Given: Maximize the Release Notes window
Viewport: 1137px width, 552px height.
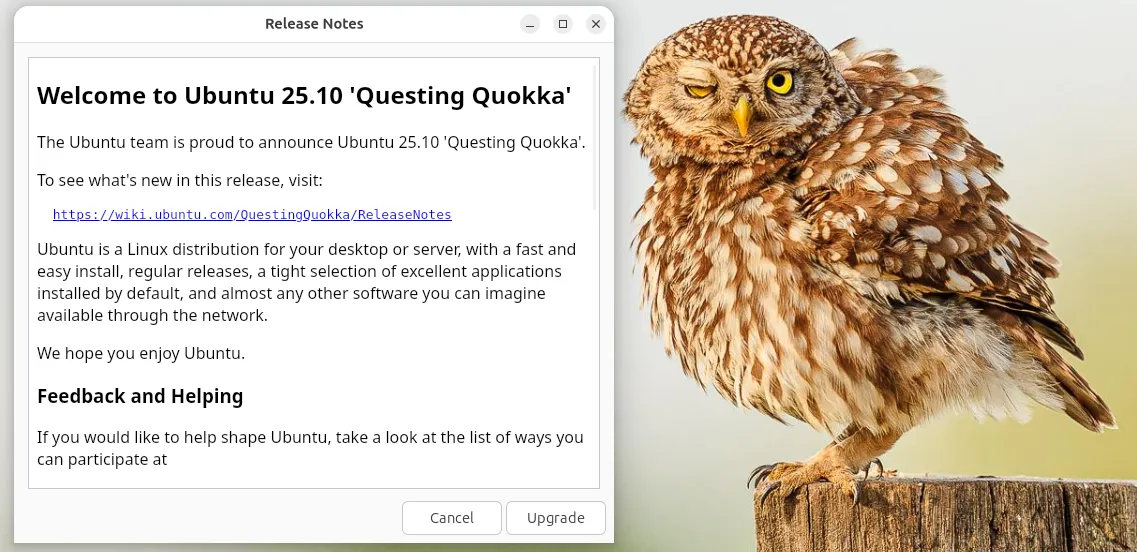Looking at the screenshot, I should pyautogui.click(x=563, y=24).
